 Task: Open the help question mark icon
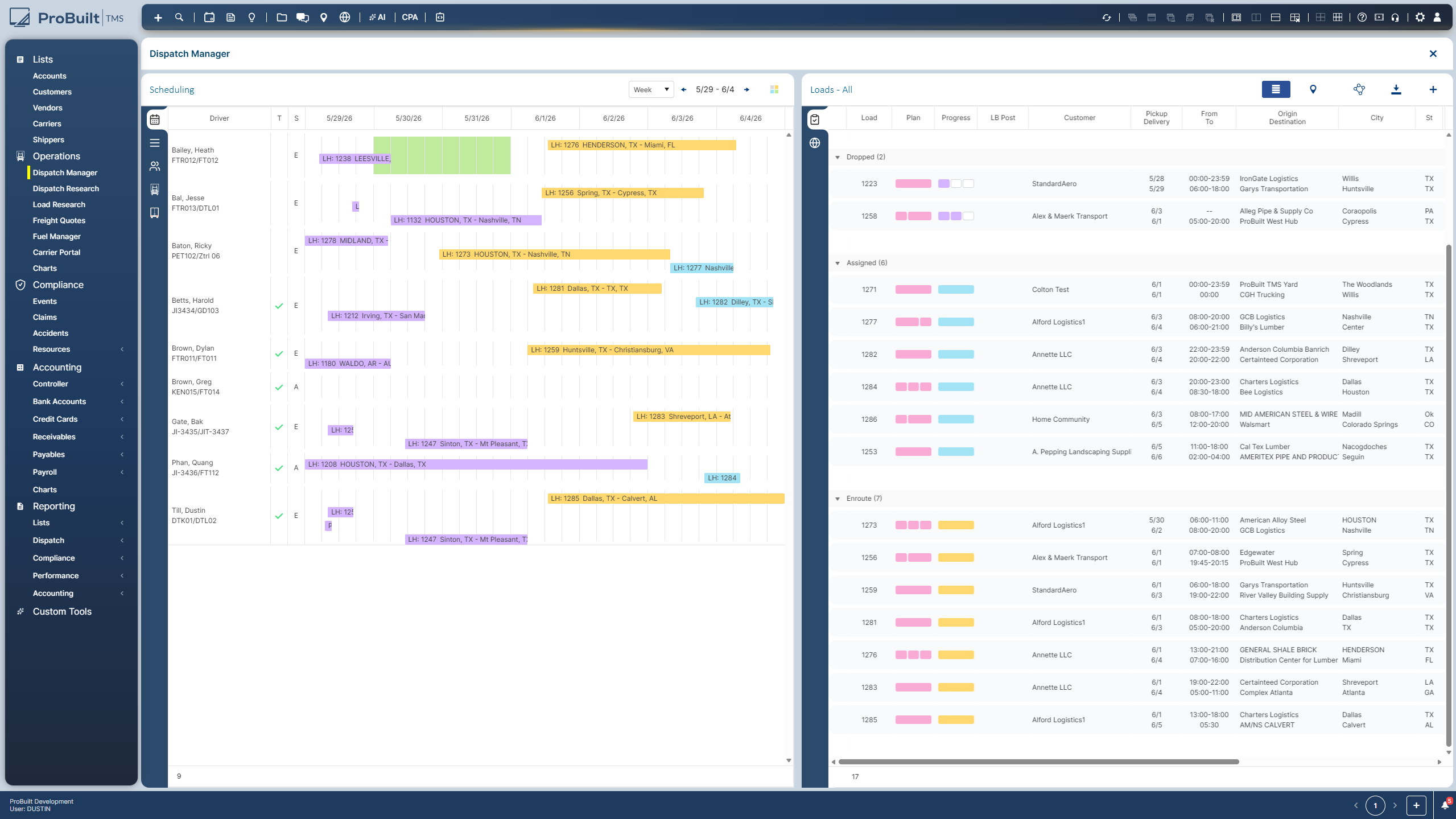[x=1362, y=18]
